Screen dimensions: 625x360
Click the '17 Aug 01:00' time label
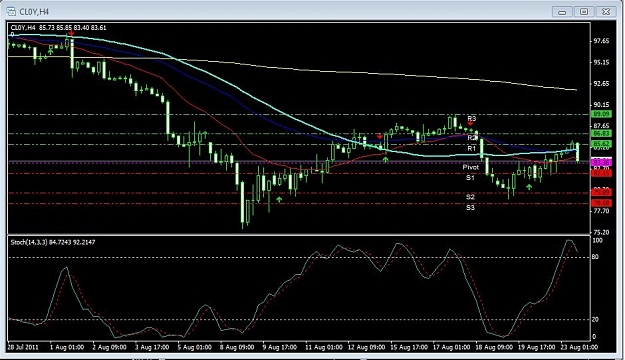pyautogui.click(x=452, y=347)
